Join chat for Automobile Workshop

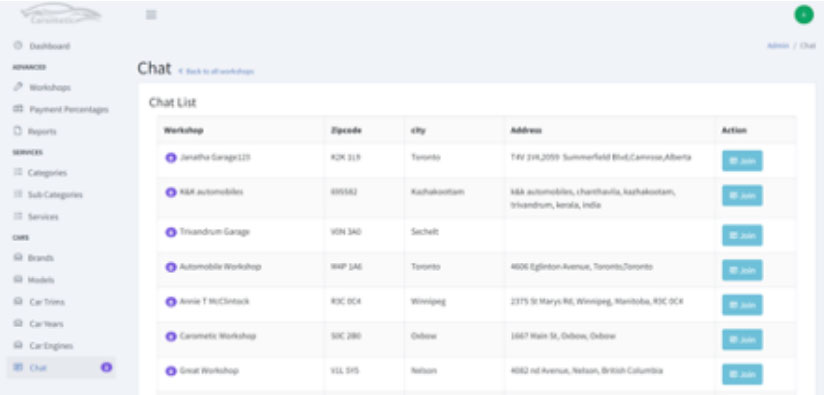742,270
